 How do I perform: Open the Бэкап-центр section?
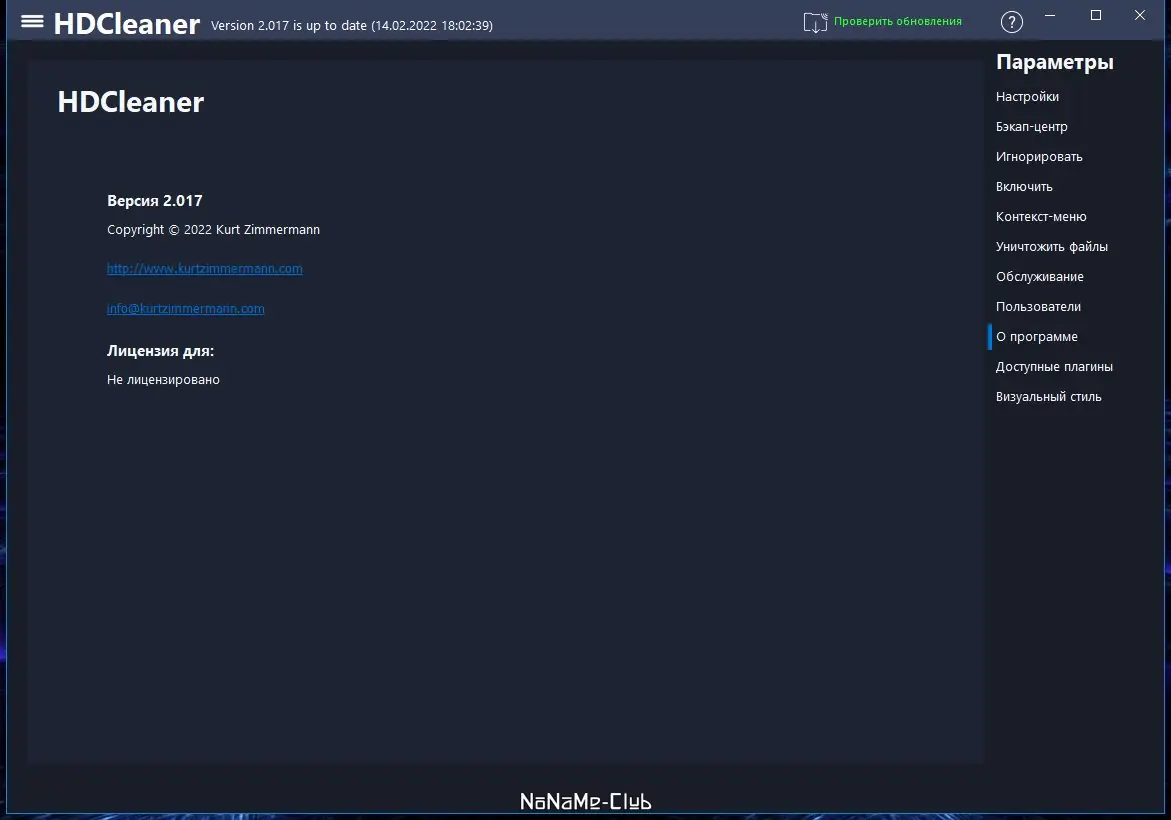click(x=1031, y=126)
